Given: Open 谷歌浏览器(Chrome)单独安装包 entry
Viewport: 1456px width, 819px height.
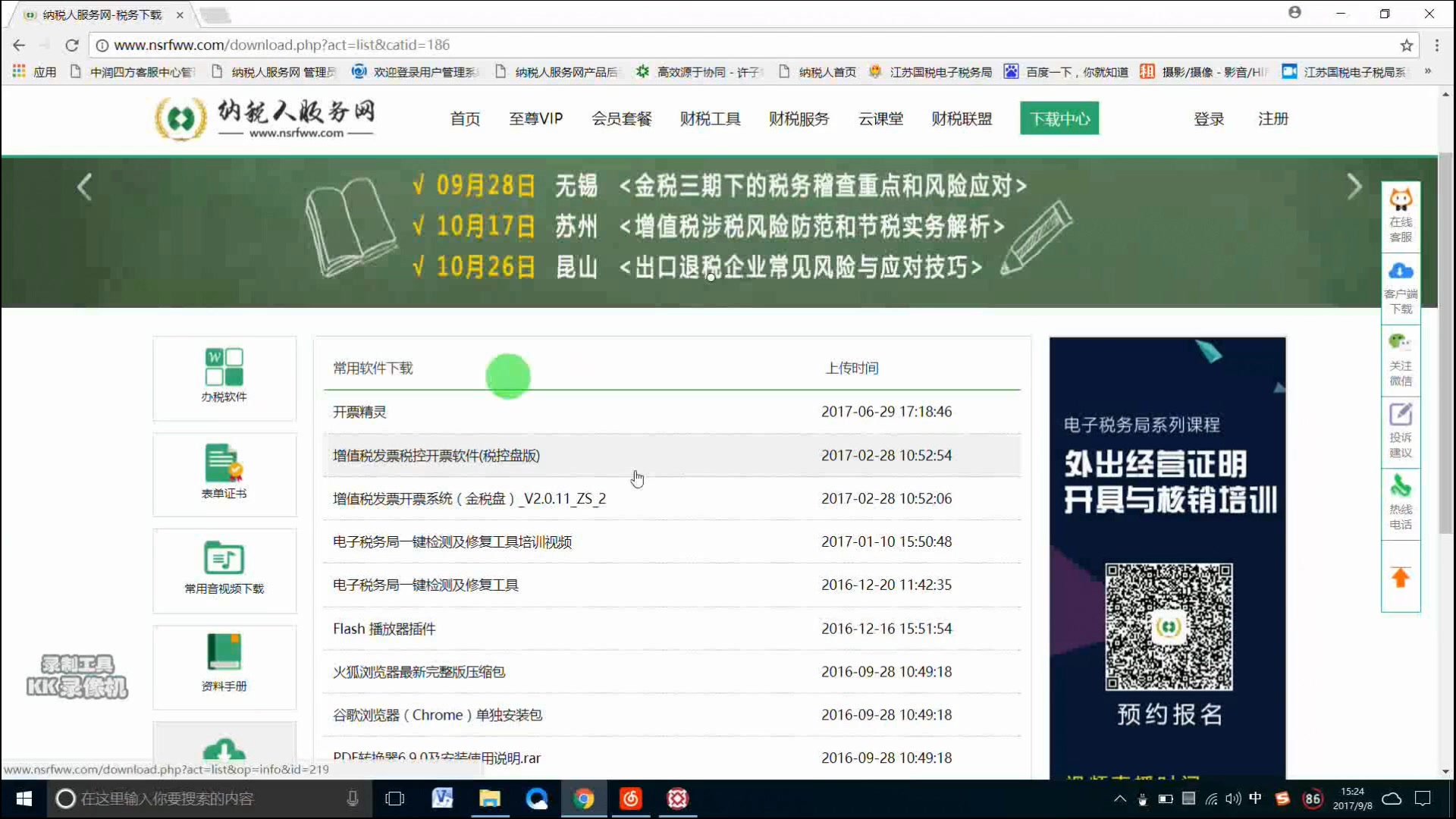Looking at the screenshot, I should [x=438, y=715].
